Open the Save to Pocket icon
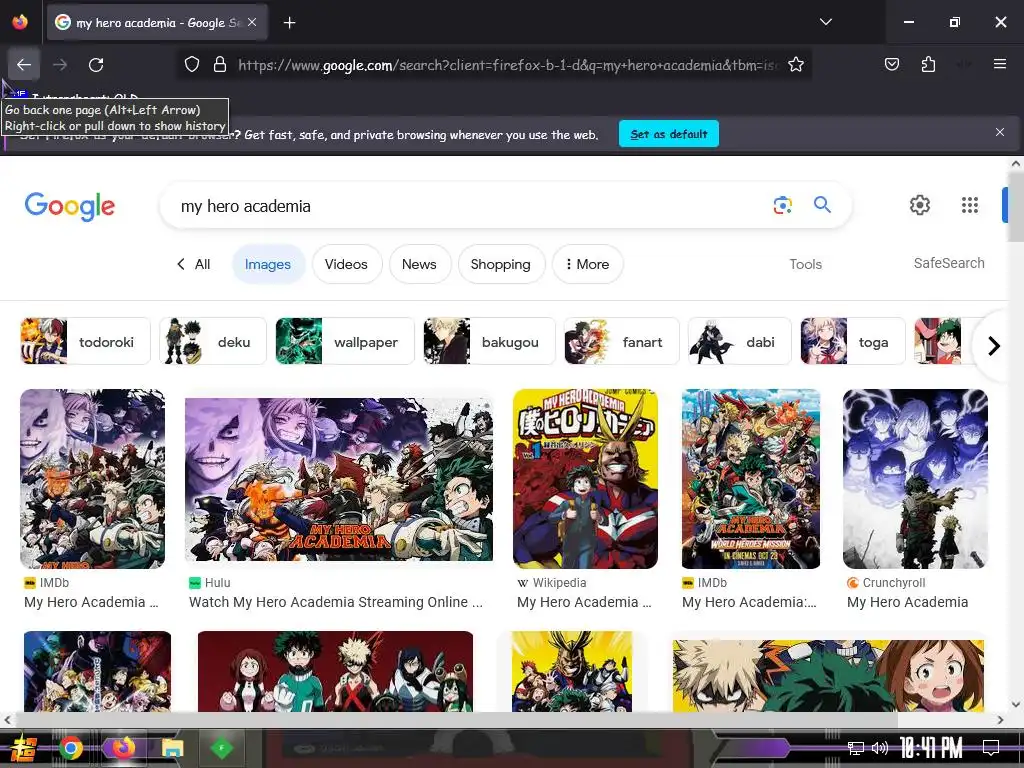 (891, 64)
